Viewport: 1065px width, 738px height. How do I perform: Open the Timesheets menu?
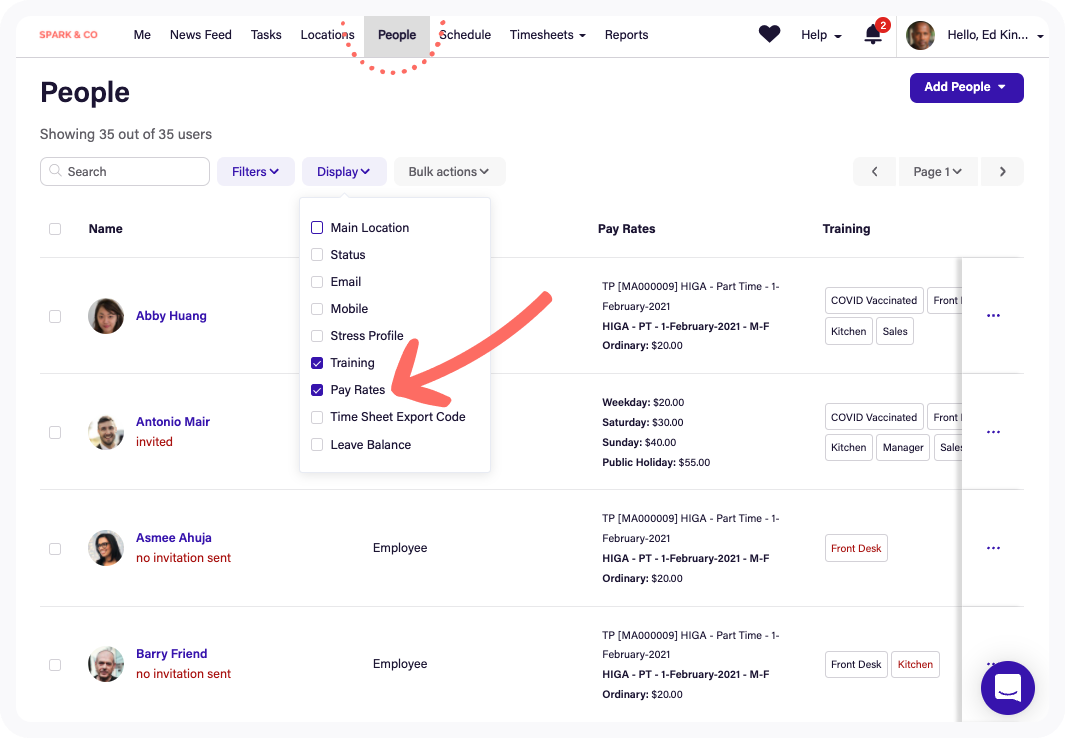(547, 35)
